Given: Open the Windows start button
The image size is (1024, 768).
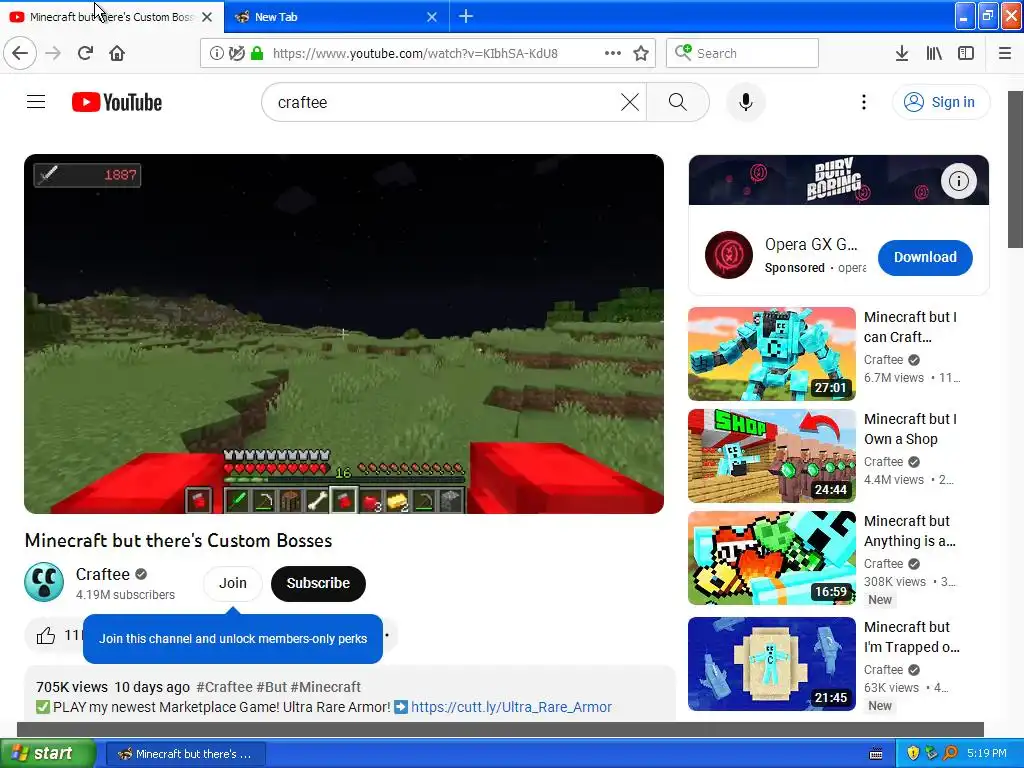Looking at the screenshot, I should [48, 753].
